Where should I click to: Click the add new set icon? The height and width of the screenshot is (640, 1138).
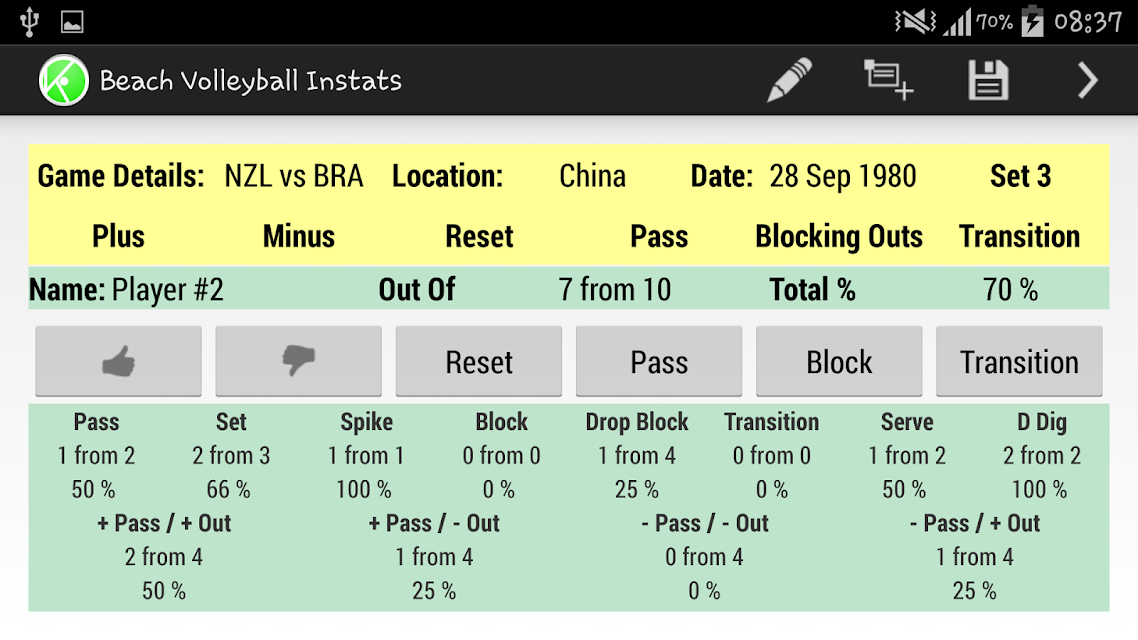pyautogui.click(x=888, y=80)
